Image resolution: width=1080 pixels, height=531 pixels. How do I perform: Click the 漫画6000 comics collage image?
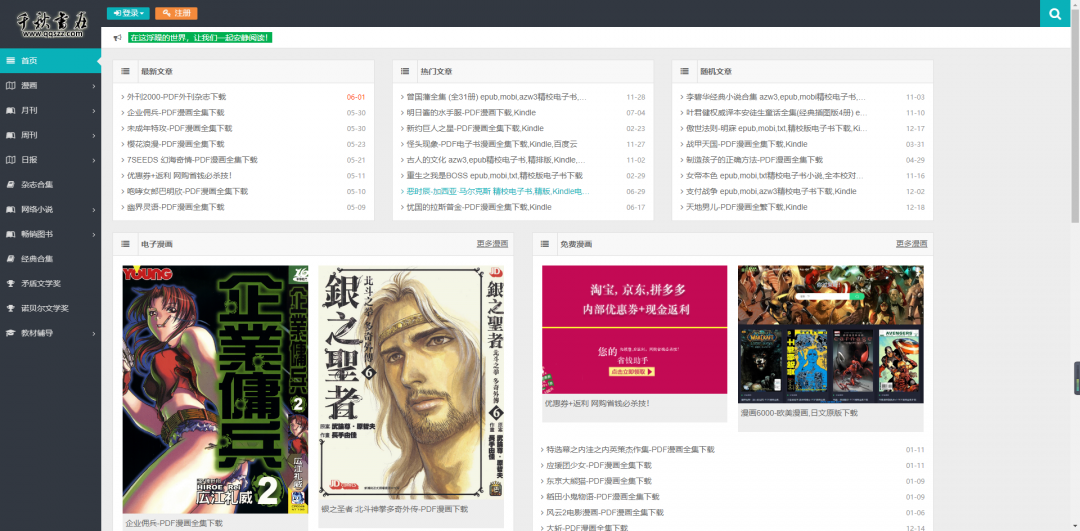831,334
